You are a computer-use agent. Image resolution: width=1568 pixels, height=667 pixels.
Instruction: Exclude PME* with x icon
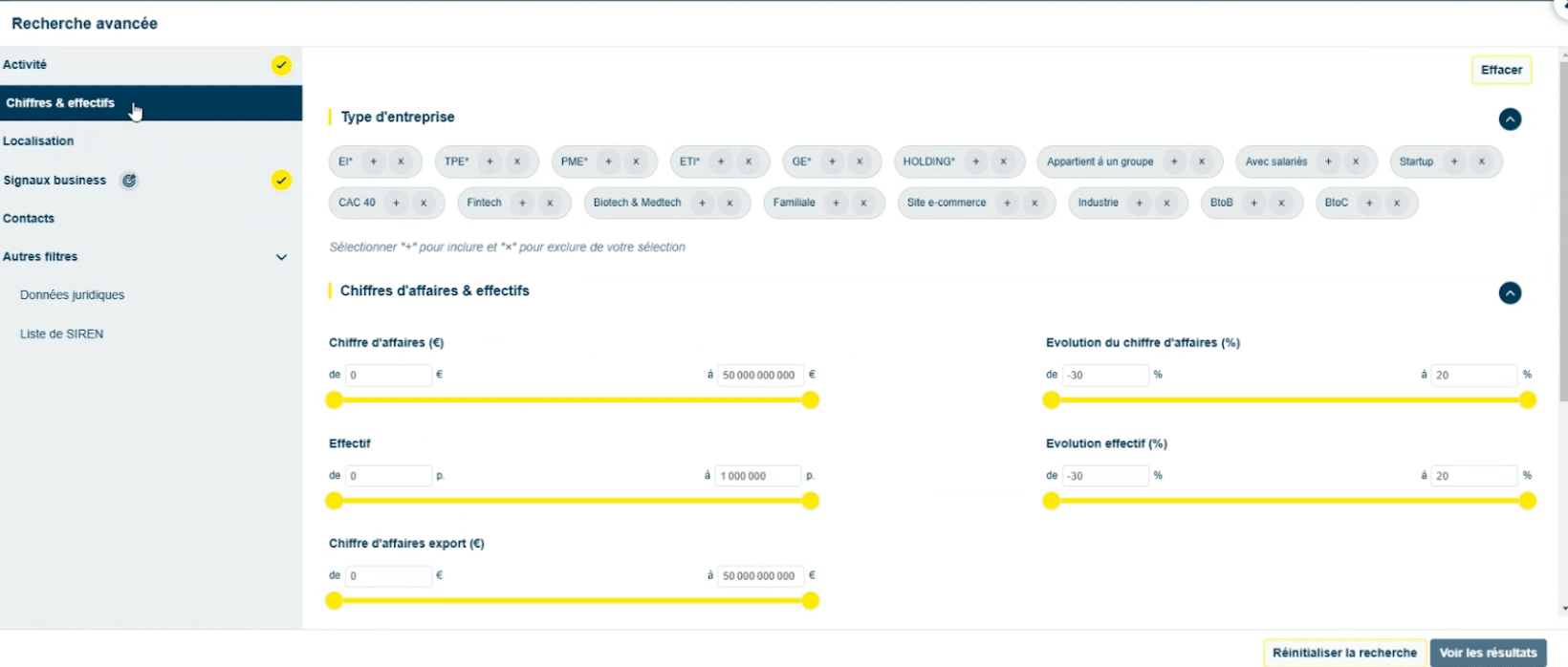[636, 161]
